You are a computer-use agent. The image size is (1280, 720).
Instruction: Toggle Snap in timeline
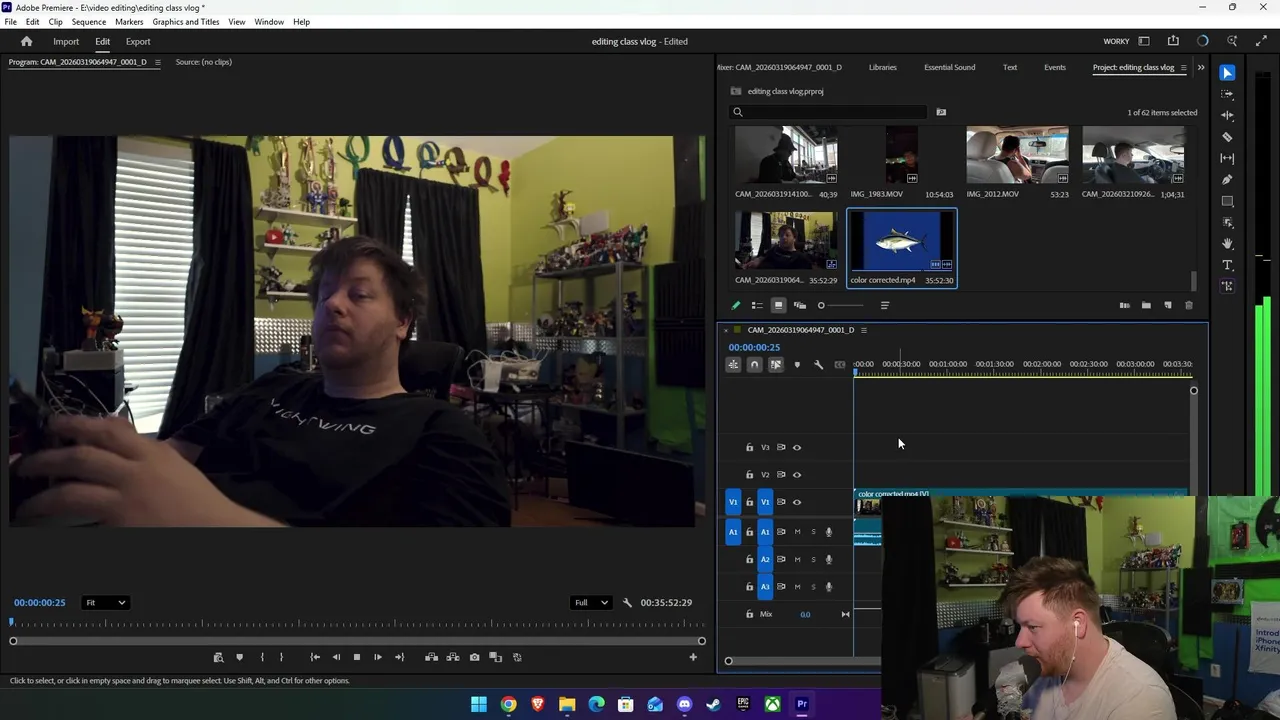(754, 365)
